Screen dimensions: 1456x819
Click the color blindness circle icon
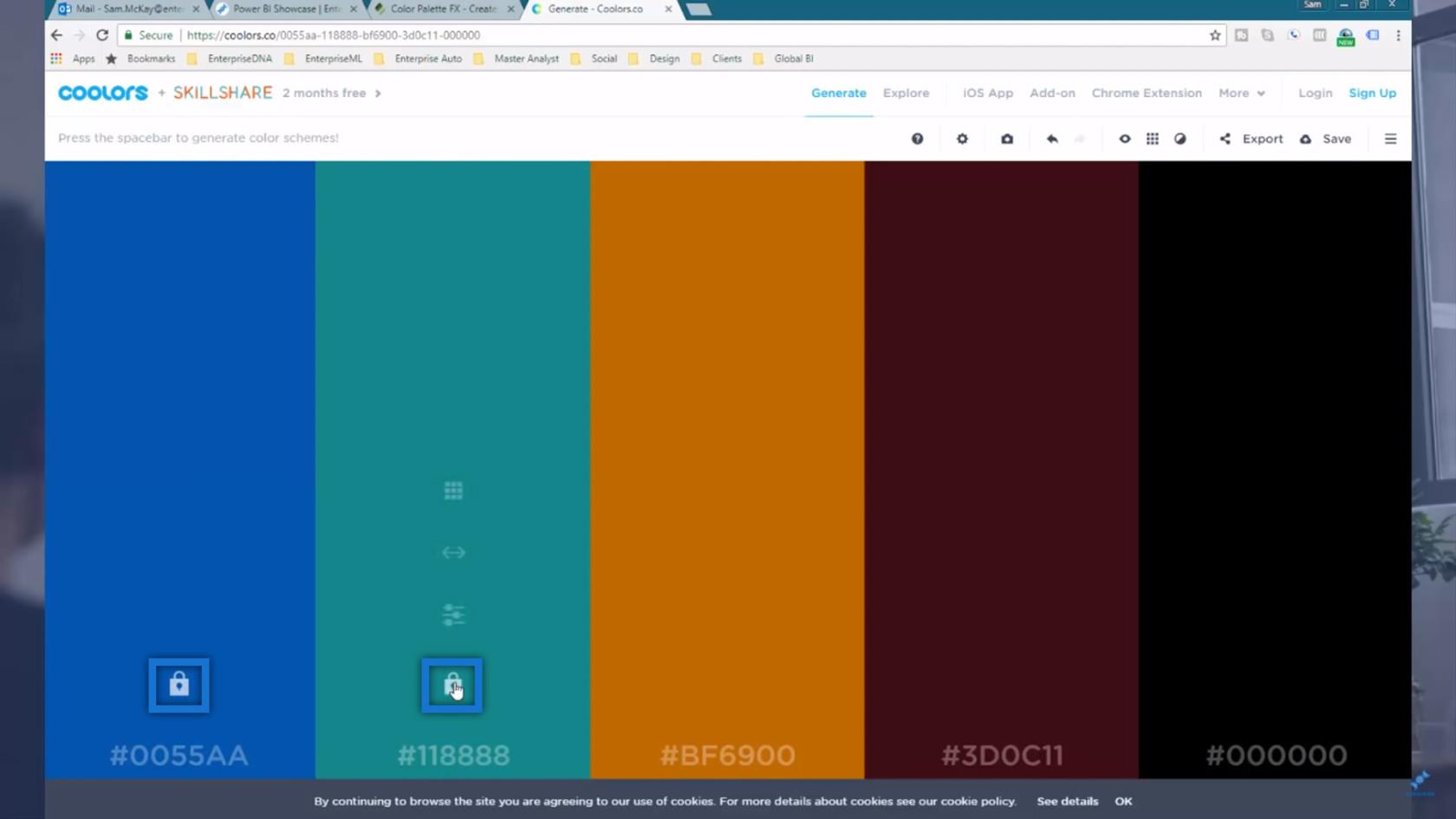pyautogui.click(x=1180, y=139)
